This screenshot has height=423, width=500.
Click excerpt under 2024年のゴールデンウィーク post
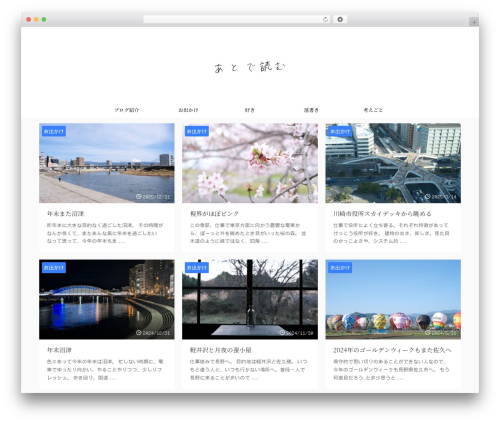[x=391, y=370]
